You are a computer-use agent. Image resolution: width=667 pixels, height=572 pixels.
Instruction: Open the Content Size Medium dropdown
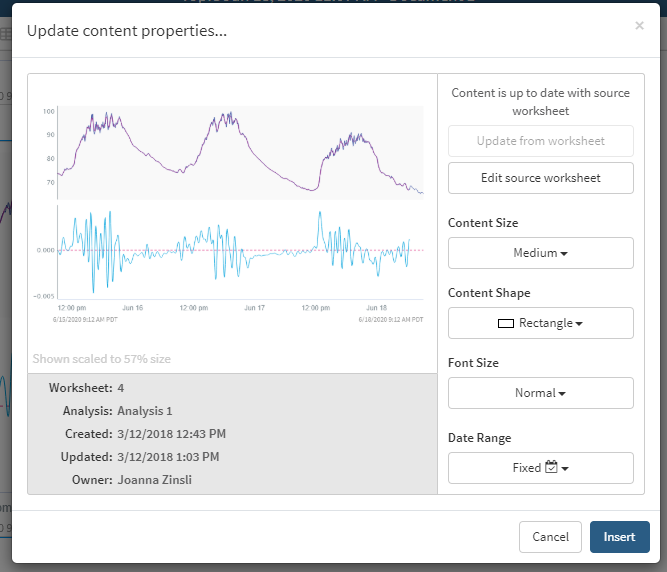pyautogui.click(x=540, y=253)
